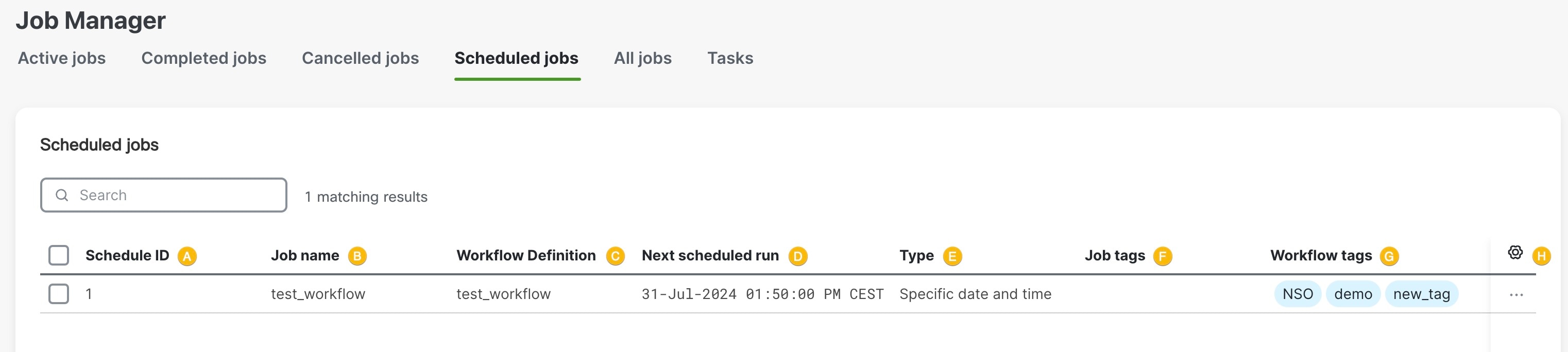Click the NSO workflow tag
Image resolution: width=1568 pixels, height=352 pixels.
tap(1298, 294)
